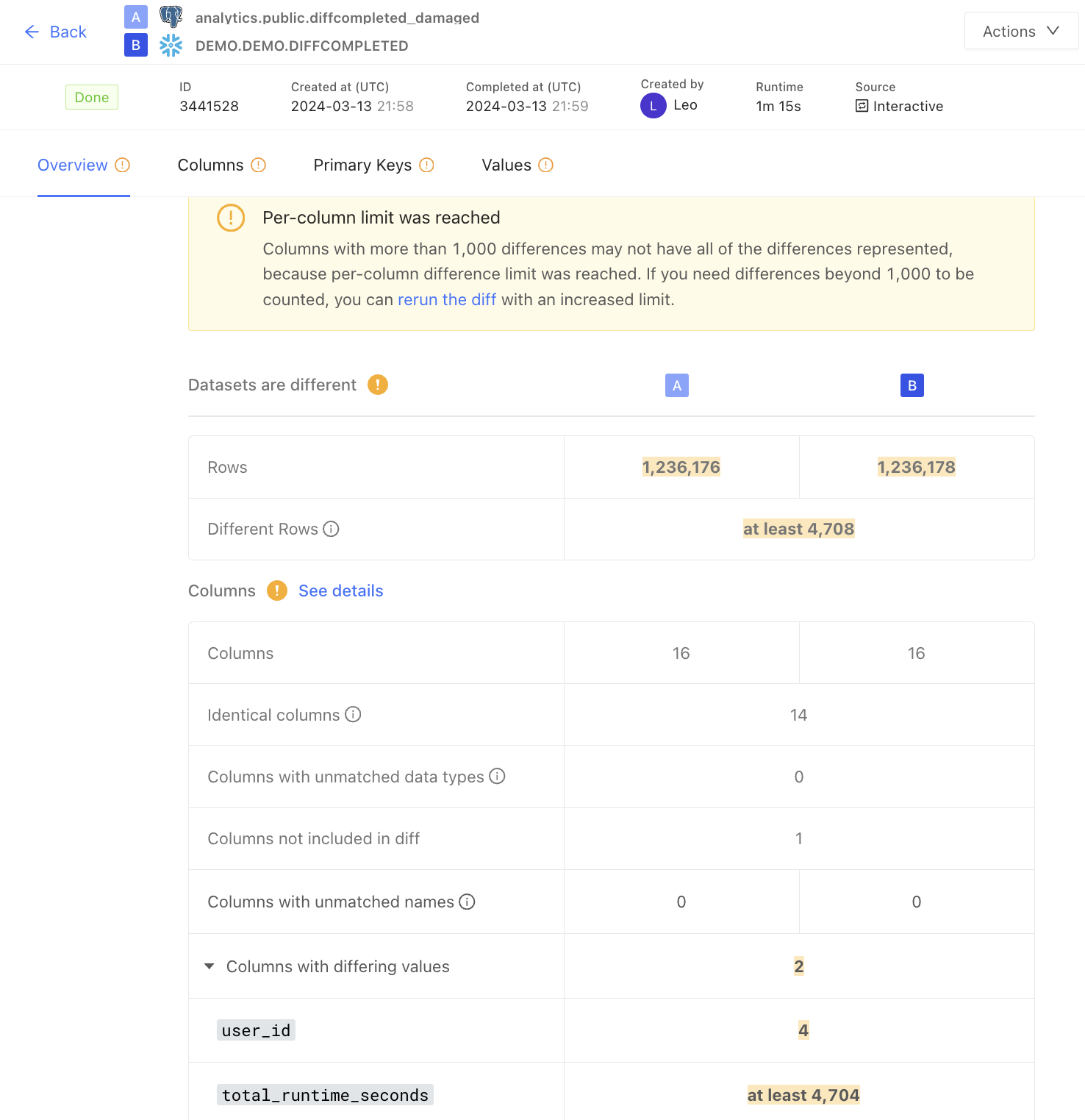Image resolution: width=1085 pixels, height=1120 pixels.
Task: Open the Actions dropdown
Action: [x=1022, y=31]
